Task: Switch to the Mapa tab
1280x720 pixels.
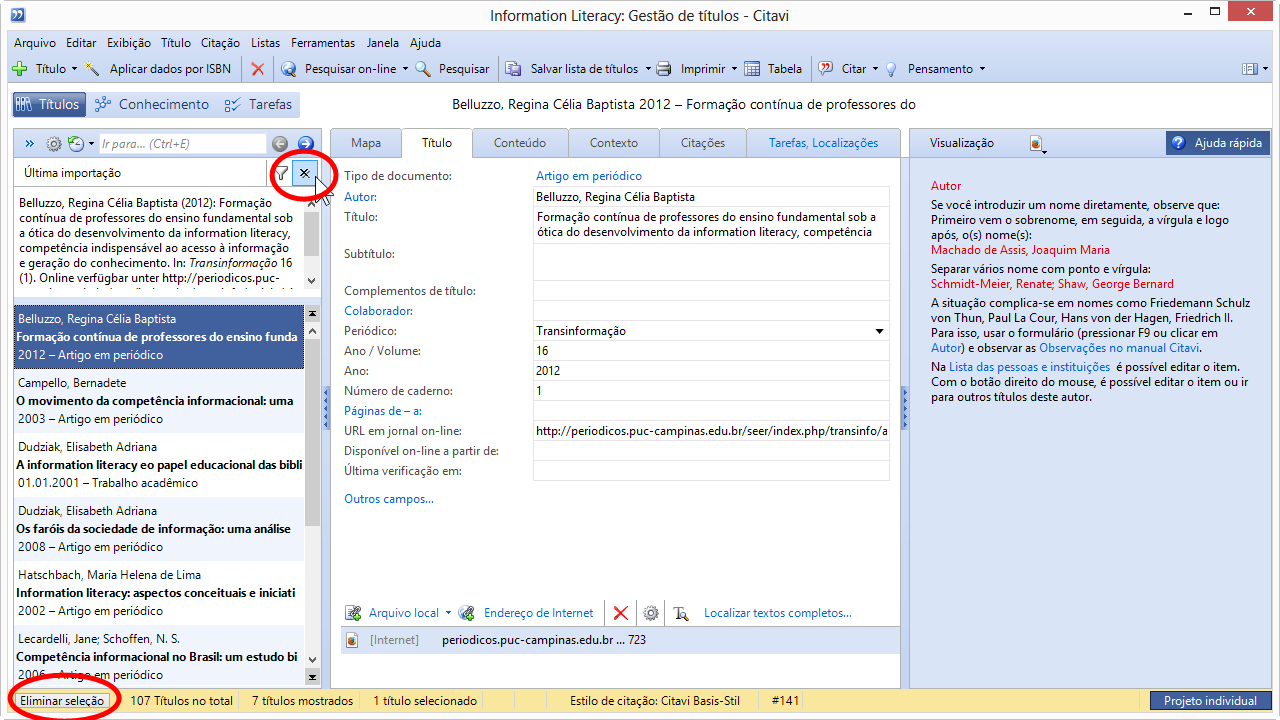Action: (366, 143)
